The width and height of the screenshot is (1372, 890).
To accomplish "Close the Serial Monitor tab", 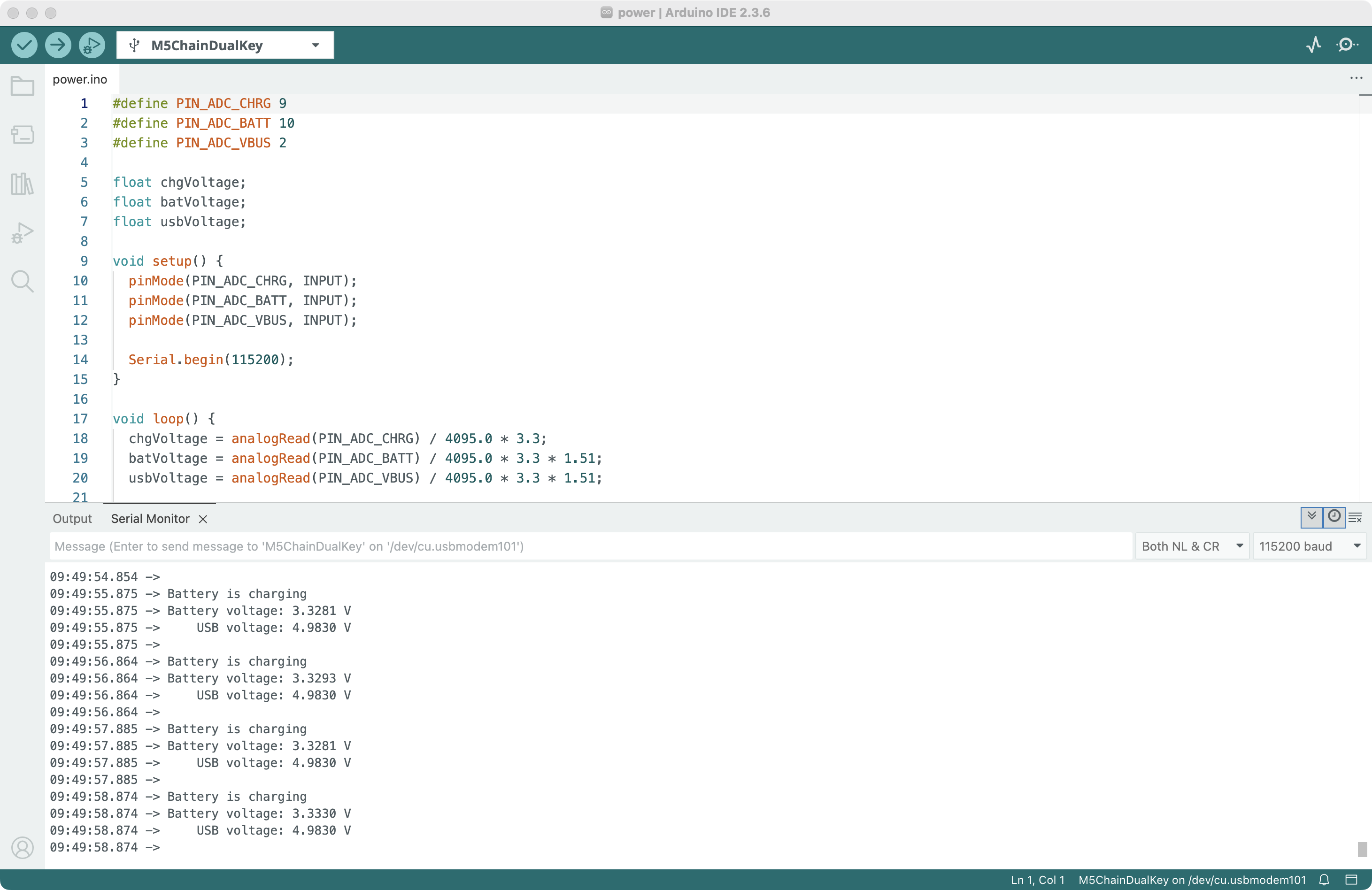I will pyautogui.click(x=203, y=519).
